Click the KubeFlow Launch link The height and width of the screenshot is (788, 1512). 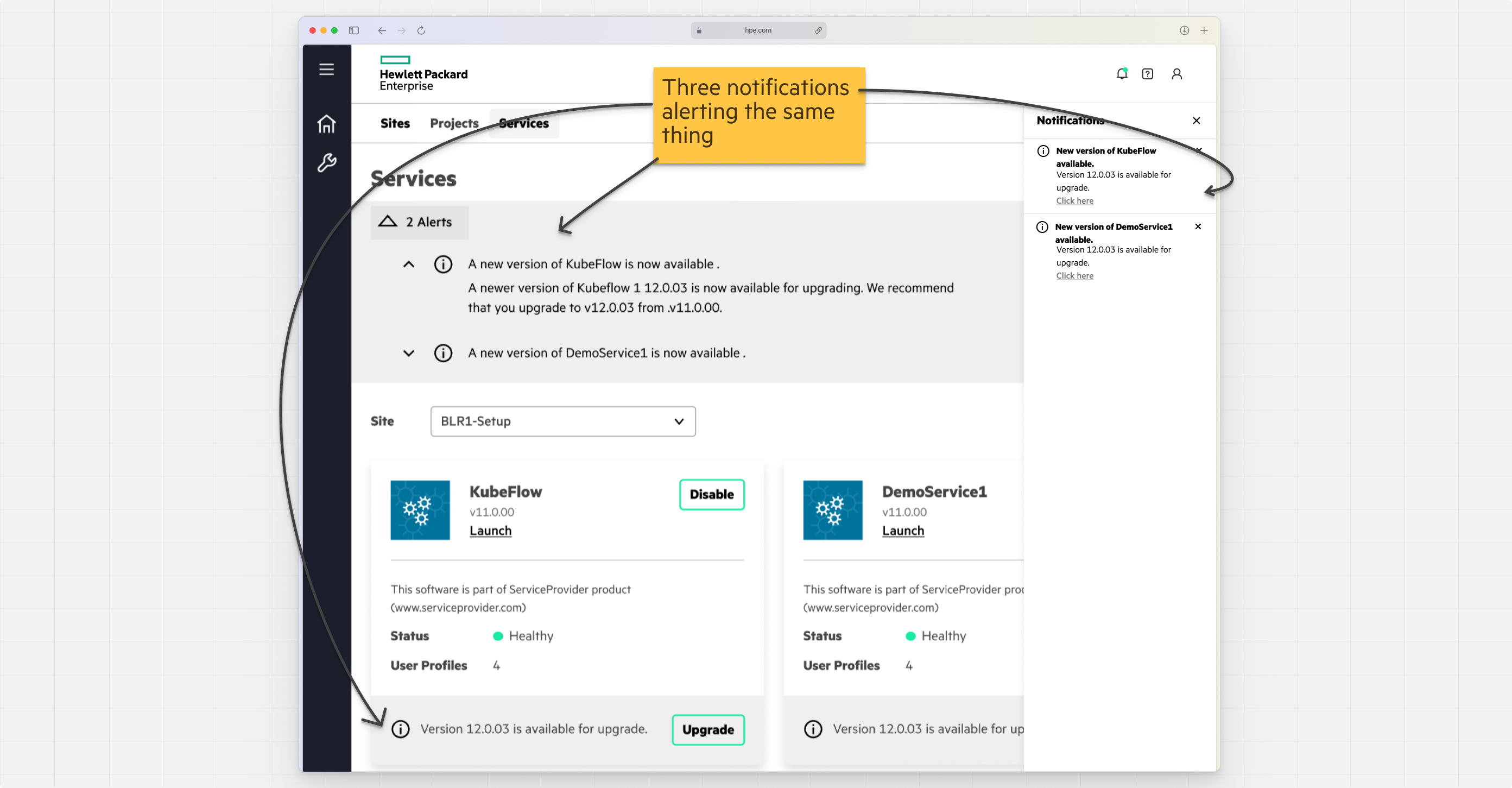(x=491, y=530)
